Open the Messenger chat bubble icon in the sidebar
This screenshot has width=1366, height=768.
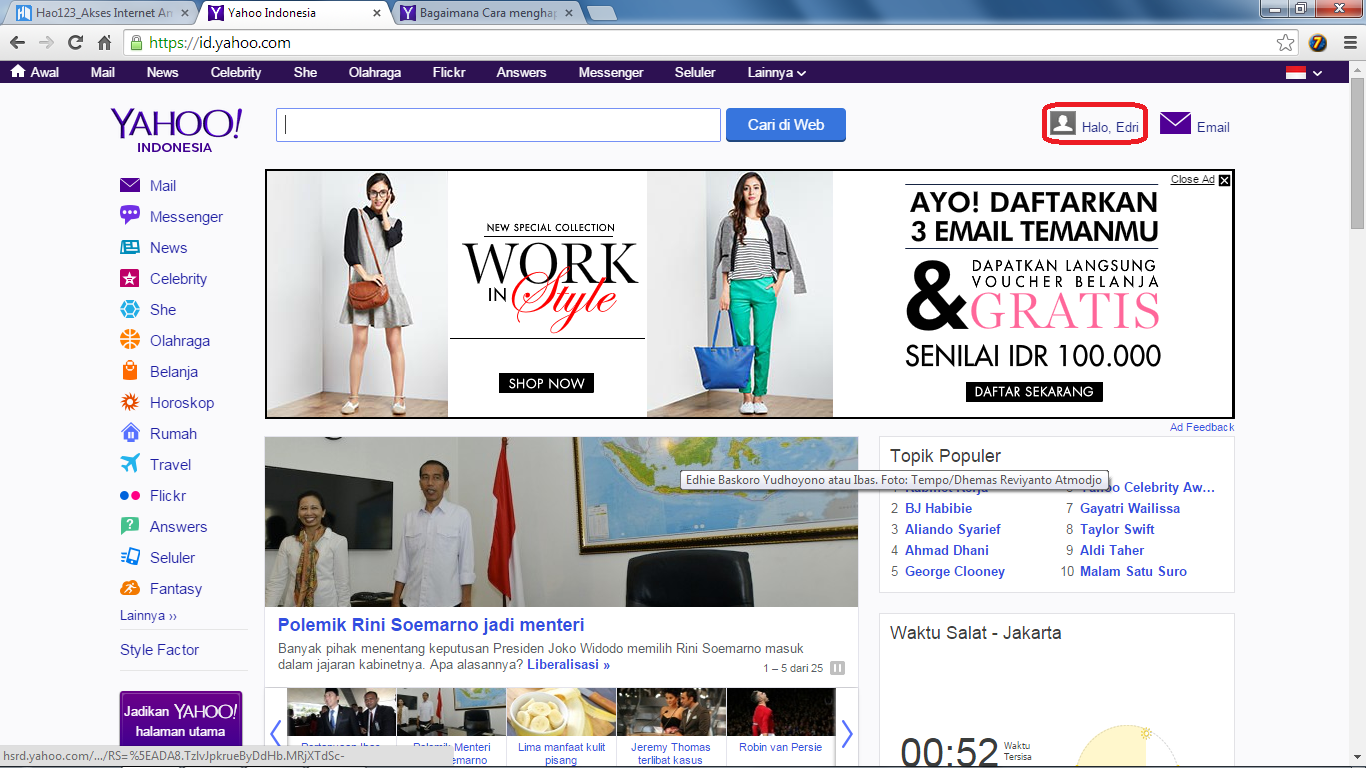tap(130, 216)
